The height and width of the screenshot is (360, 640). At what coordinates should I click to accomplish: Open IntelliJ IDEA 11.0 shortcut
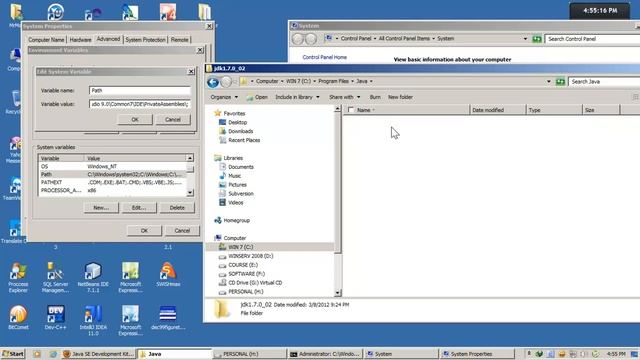(x=93, y=320)
